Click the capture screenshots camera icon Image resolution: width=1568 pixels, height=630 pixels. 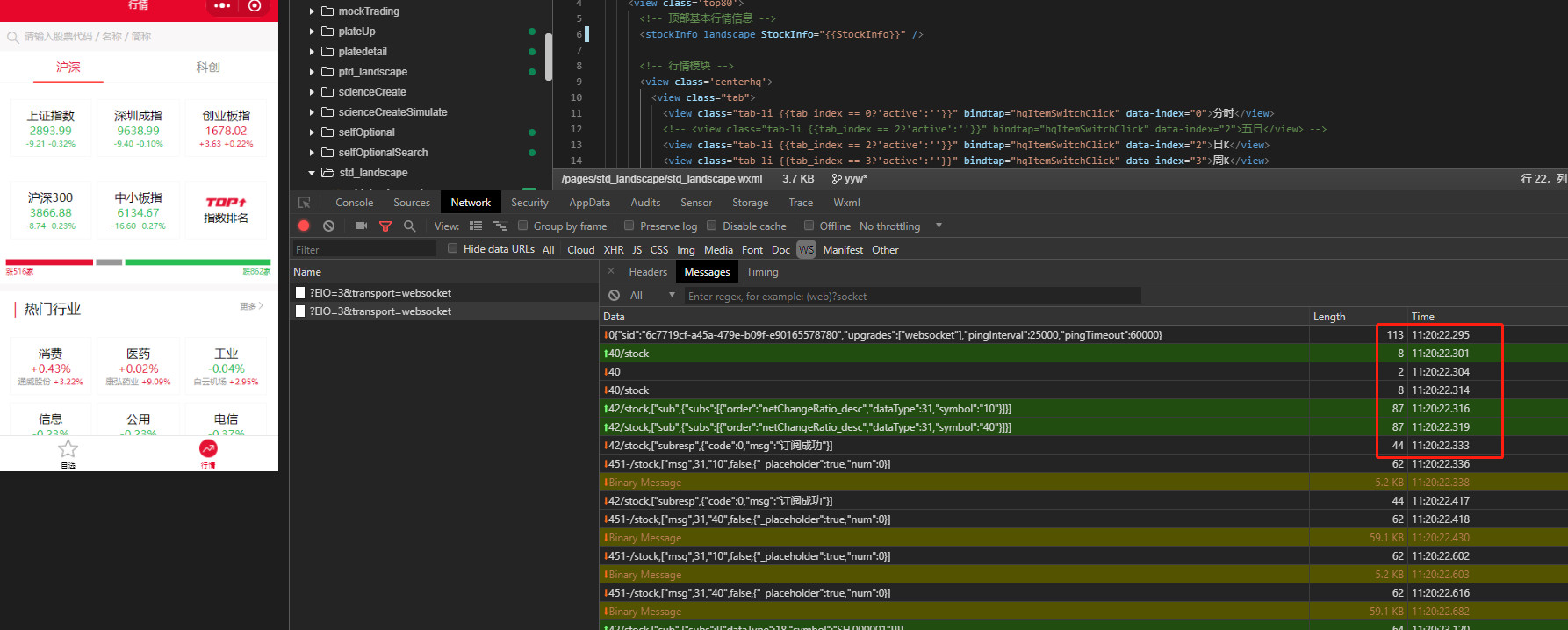click(361, 226)
